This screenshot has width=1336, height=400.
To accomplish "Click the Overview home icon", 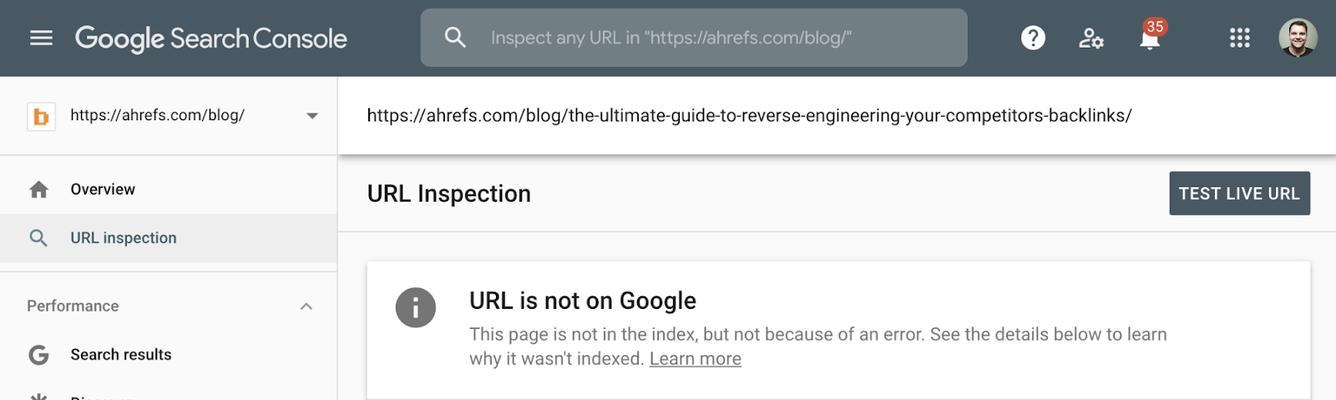I will point(39,189).
